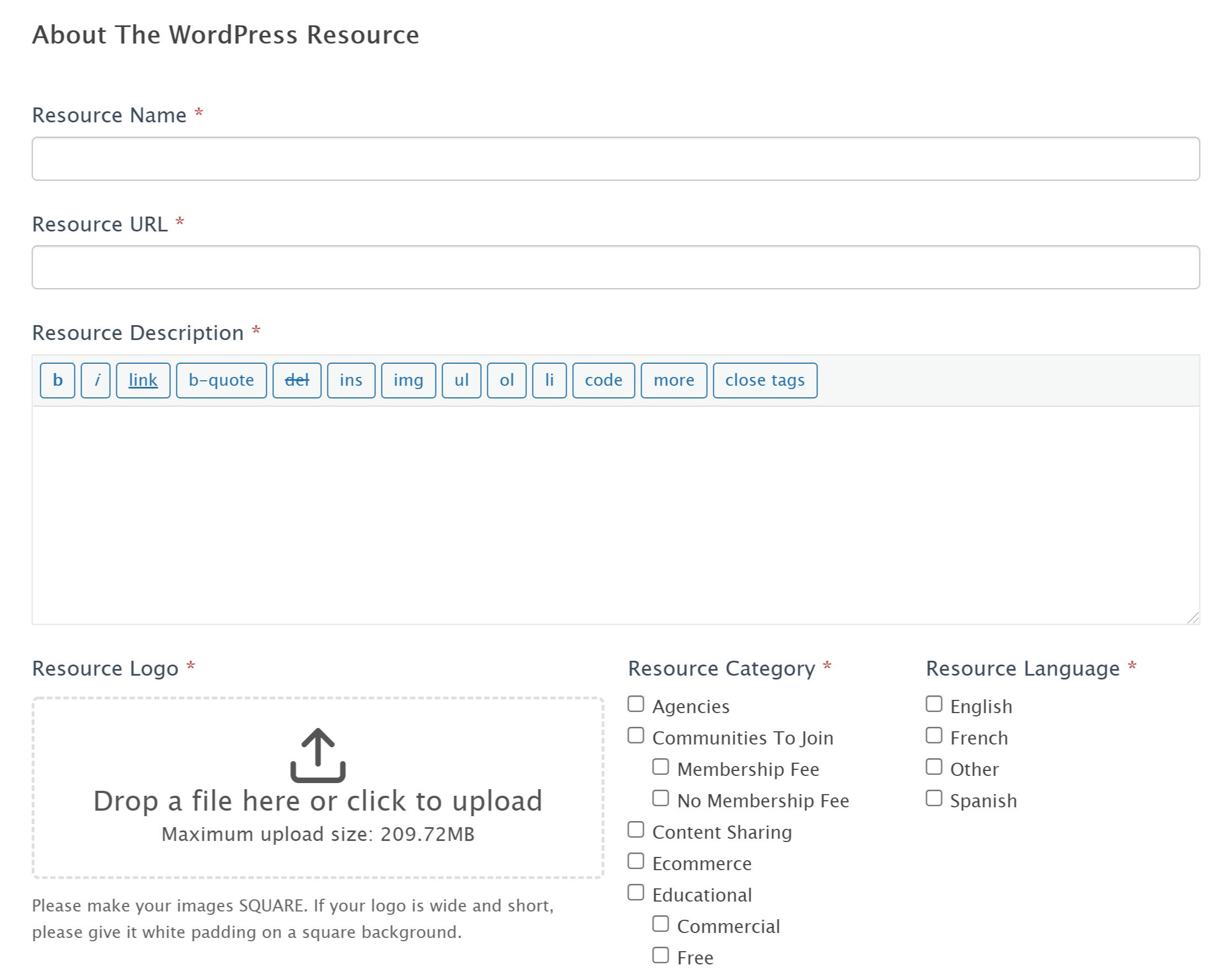The height and width of the screenshot is (971, 1232).
Task: Insert a link using the editor toolbar
Action: tap(143, 380)
